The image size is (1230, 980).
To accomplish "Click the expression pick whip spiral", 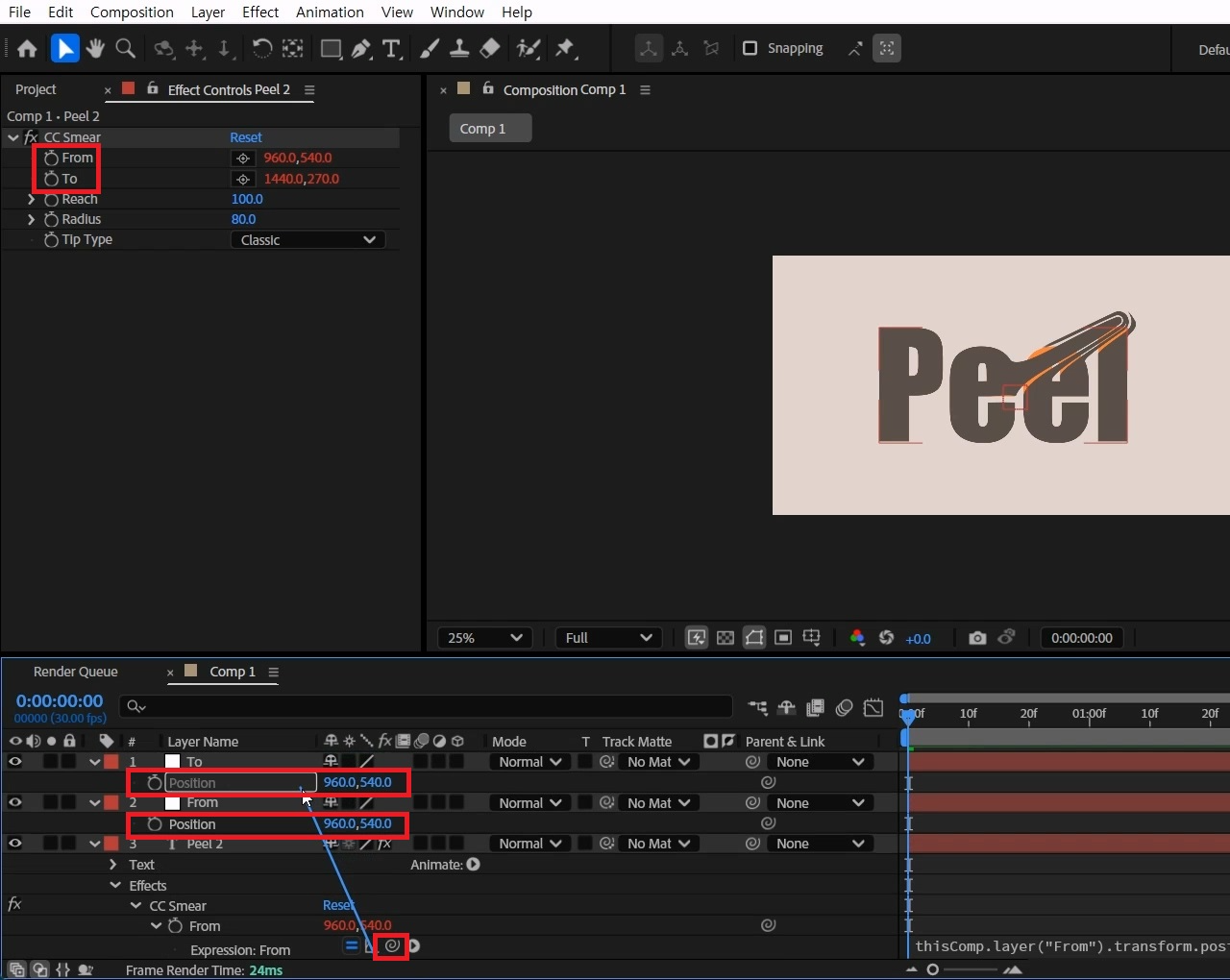I will coord(392,946).
